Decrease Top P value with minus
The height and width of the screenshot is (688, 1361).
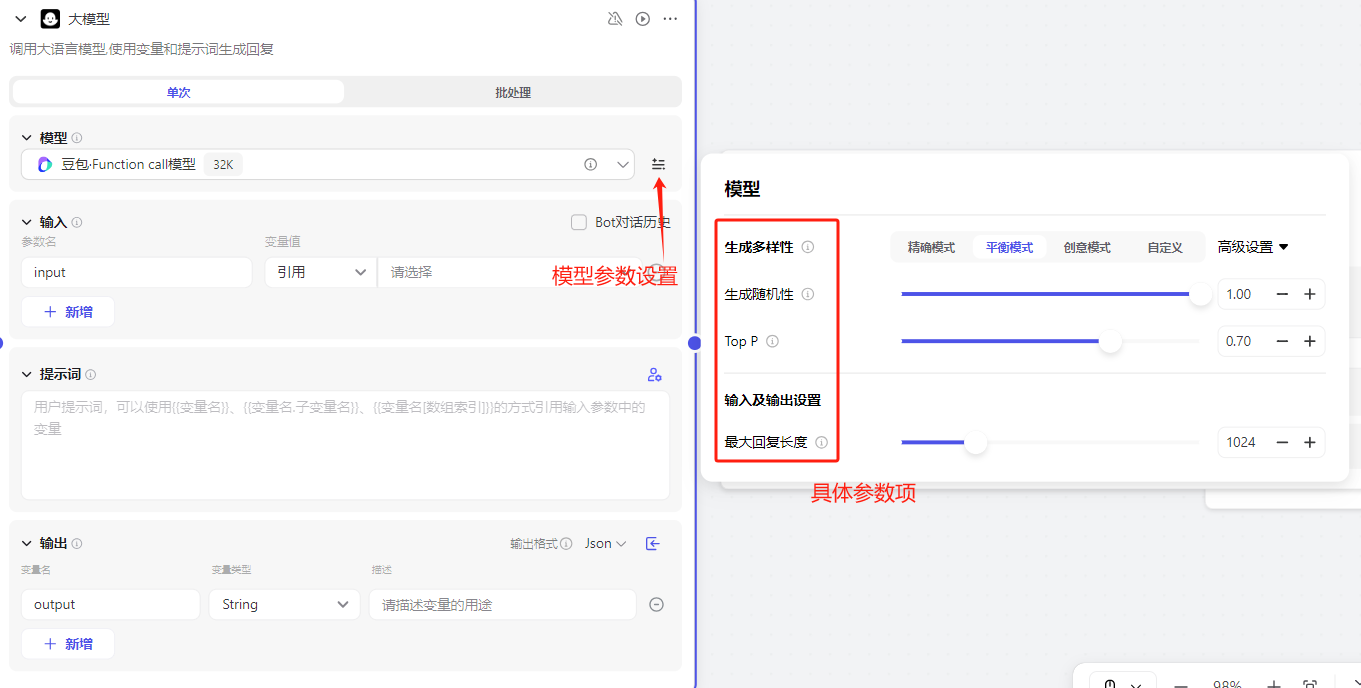pos(1282,341)
